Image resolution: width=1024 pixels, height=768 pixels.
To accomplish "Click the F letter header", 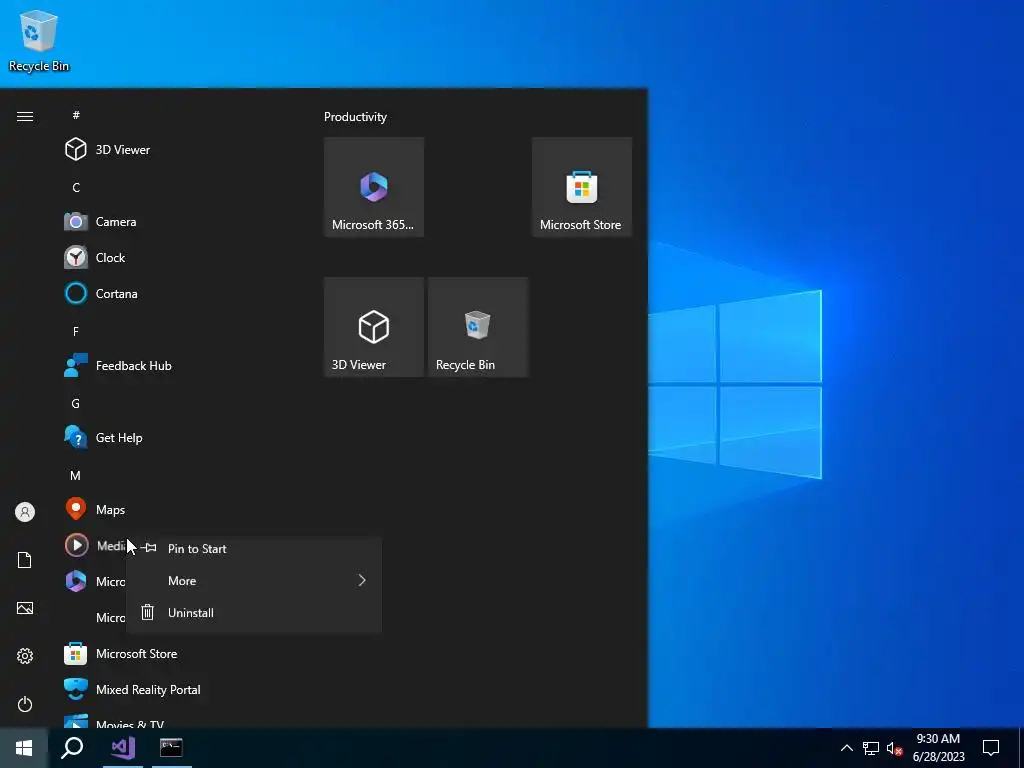I will (76, 332).
